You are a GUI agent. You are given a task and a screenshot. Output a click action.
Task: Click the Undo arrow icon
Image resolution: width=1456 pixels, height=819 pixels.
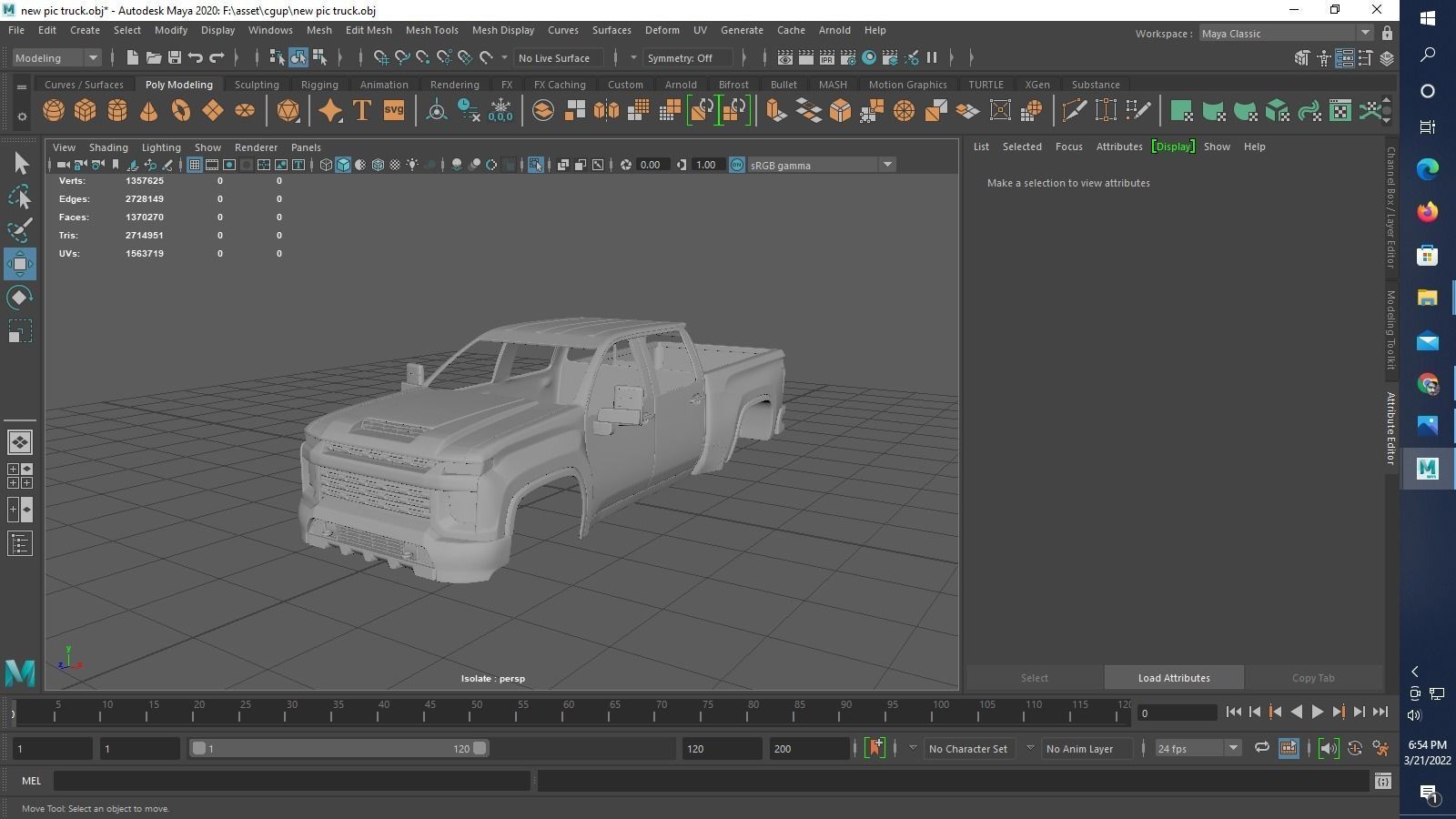[x=196, y=57]
